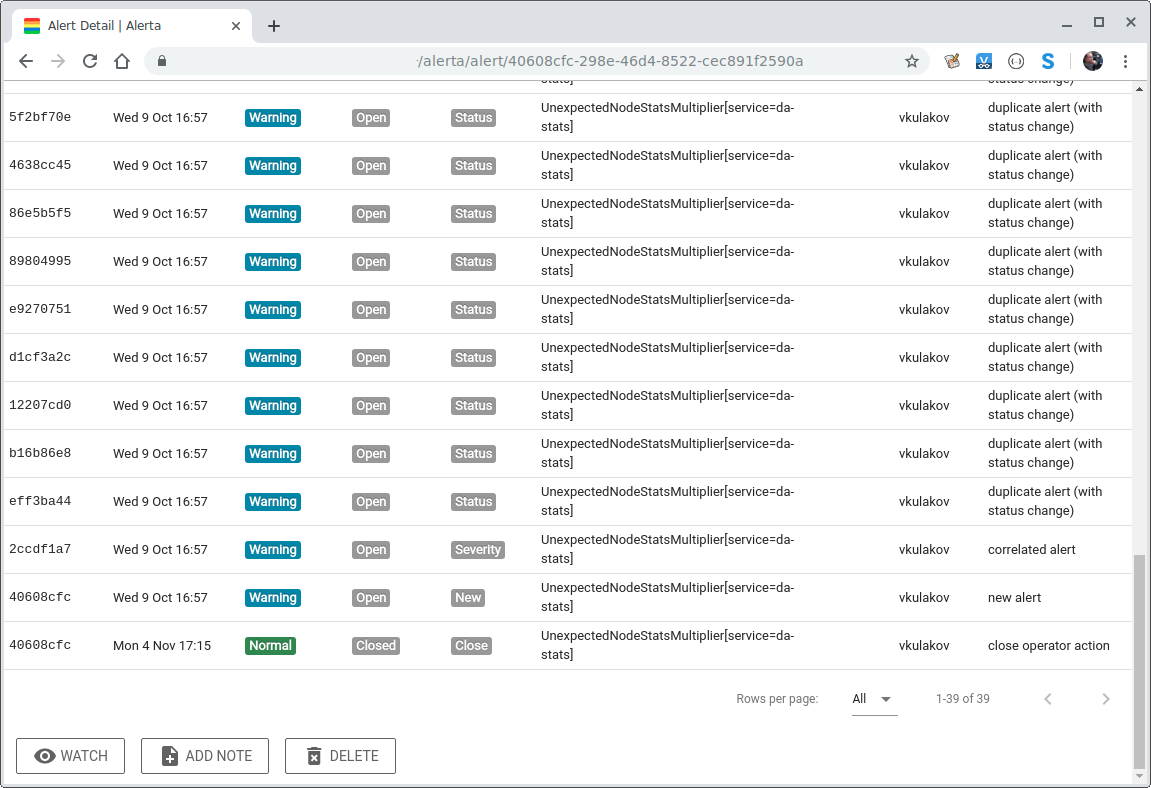Click the vertical scrollbar thumb
Viewport: 1151px width, 788px height.
(1140, 650)
